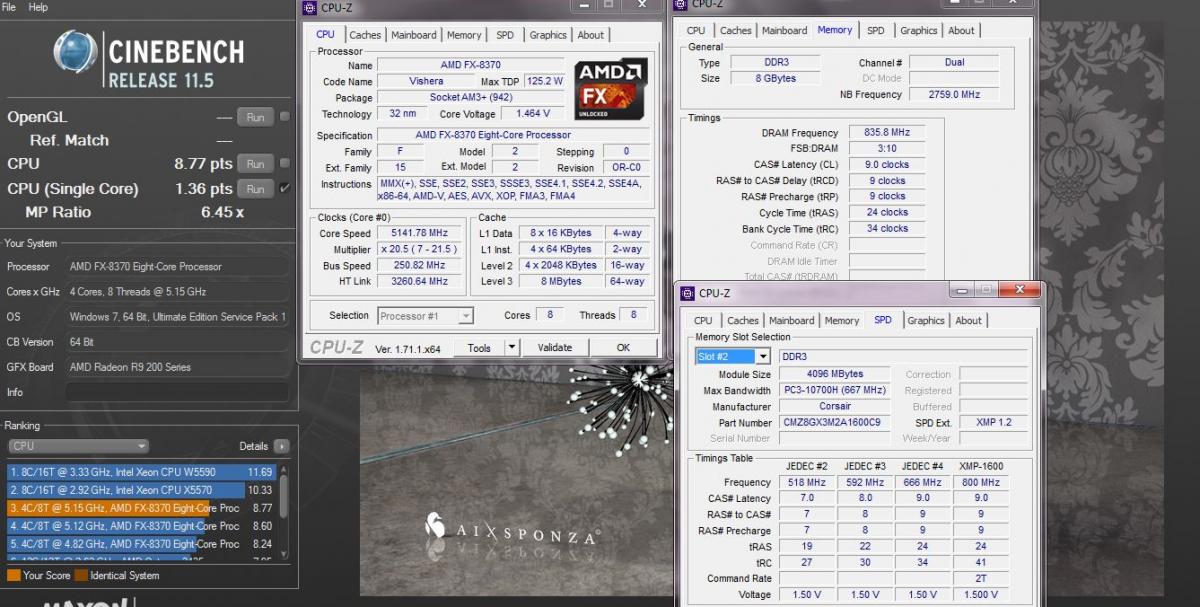Open CPU tab in the SPD CPU-Z window
This screenshot has width=1200, height=607.
coord(703,321)
